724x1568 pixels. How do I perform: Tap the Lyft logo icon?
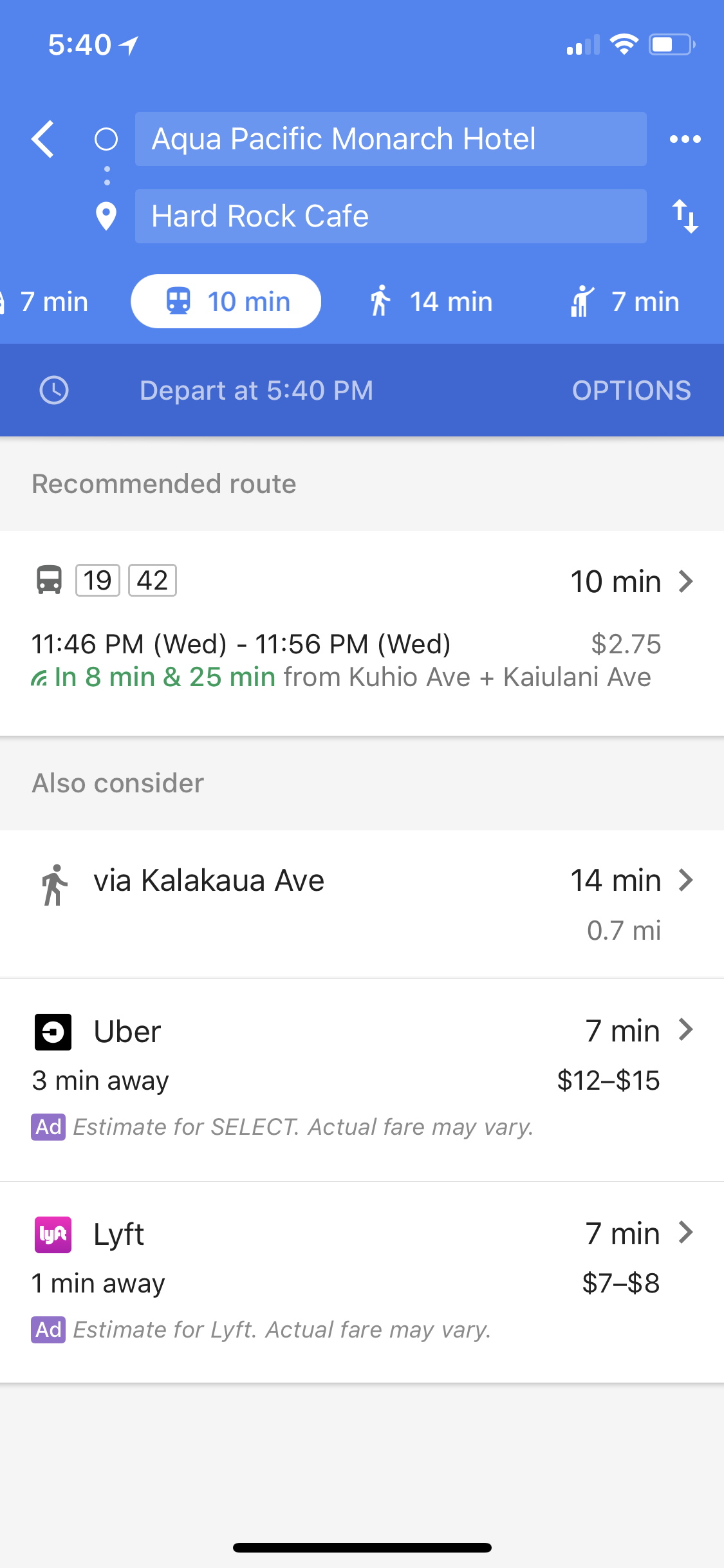53,1235
